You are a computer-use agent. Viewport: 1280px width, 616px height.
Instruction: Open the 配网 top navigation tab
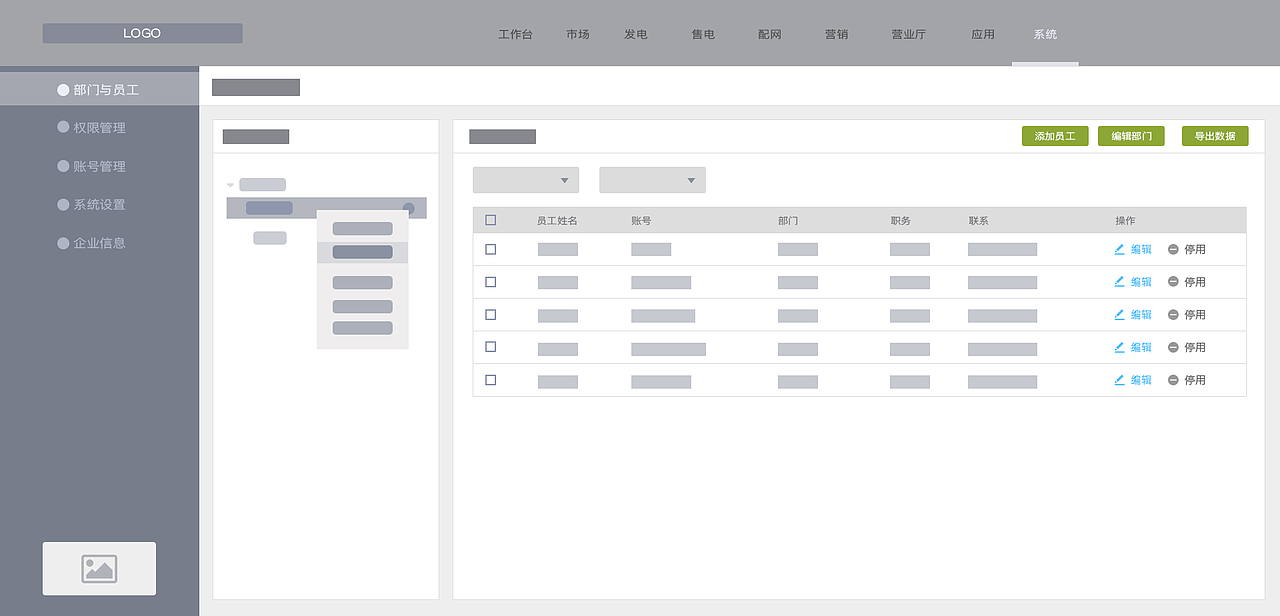pos(770,34)
